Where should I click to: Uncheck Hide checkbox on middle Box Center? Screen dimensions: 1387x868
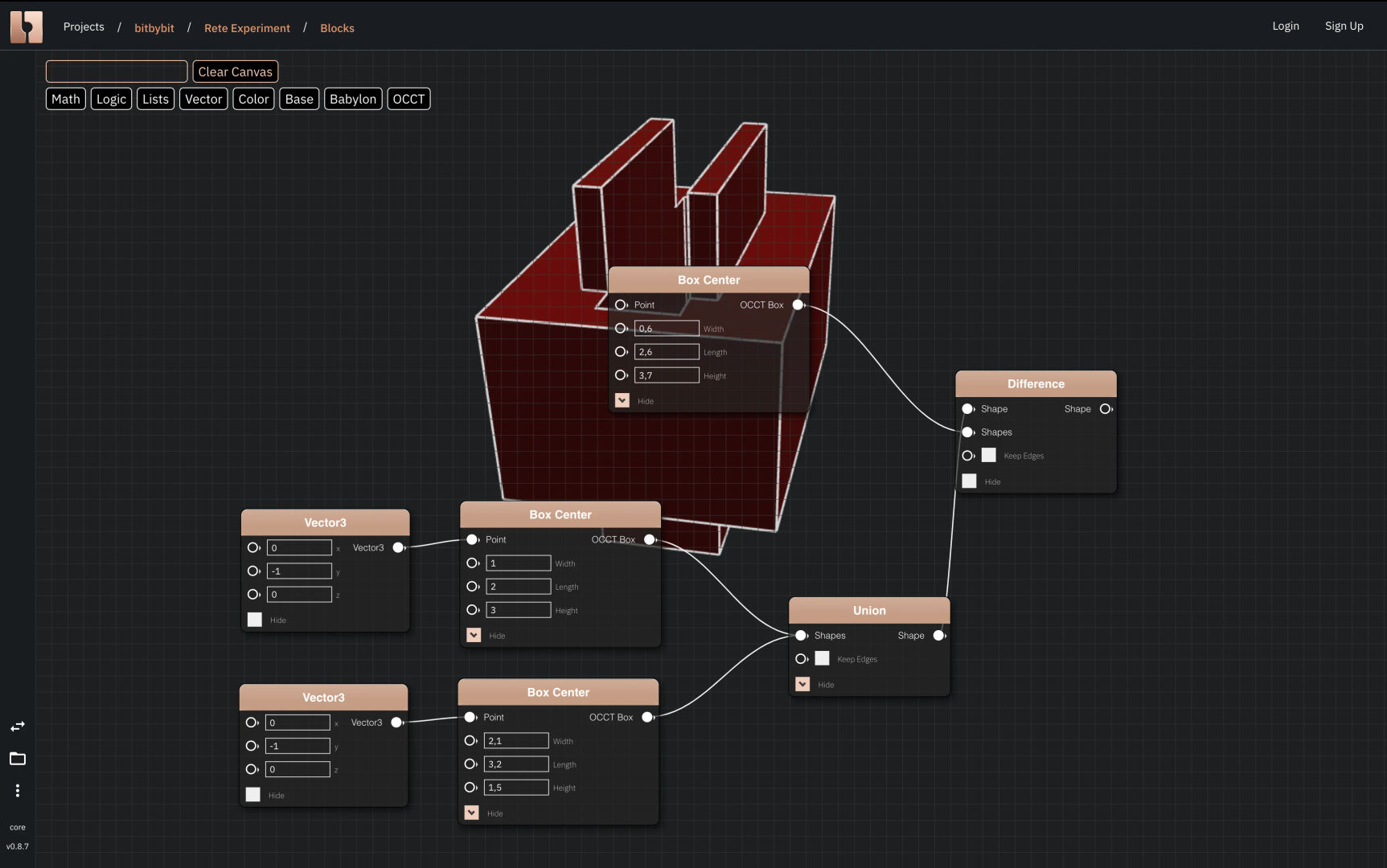(x=474, y=635)
